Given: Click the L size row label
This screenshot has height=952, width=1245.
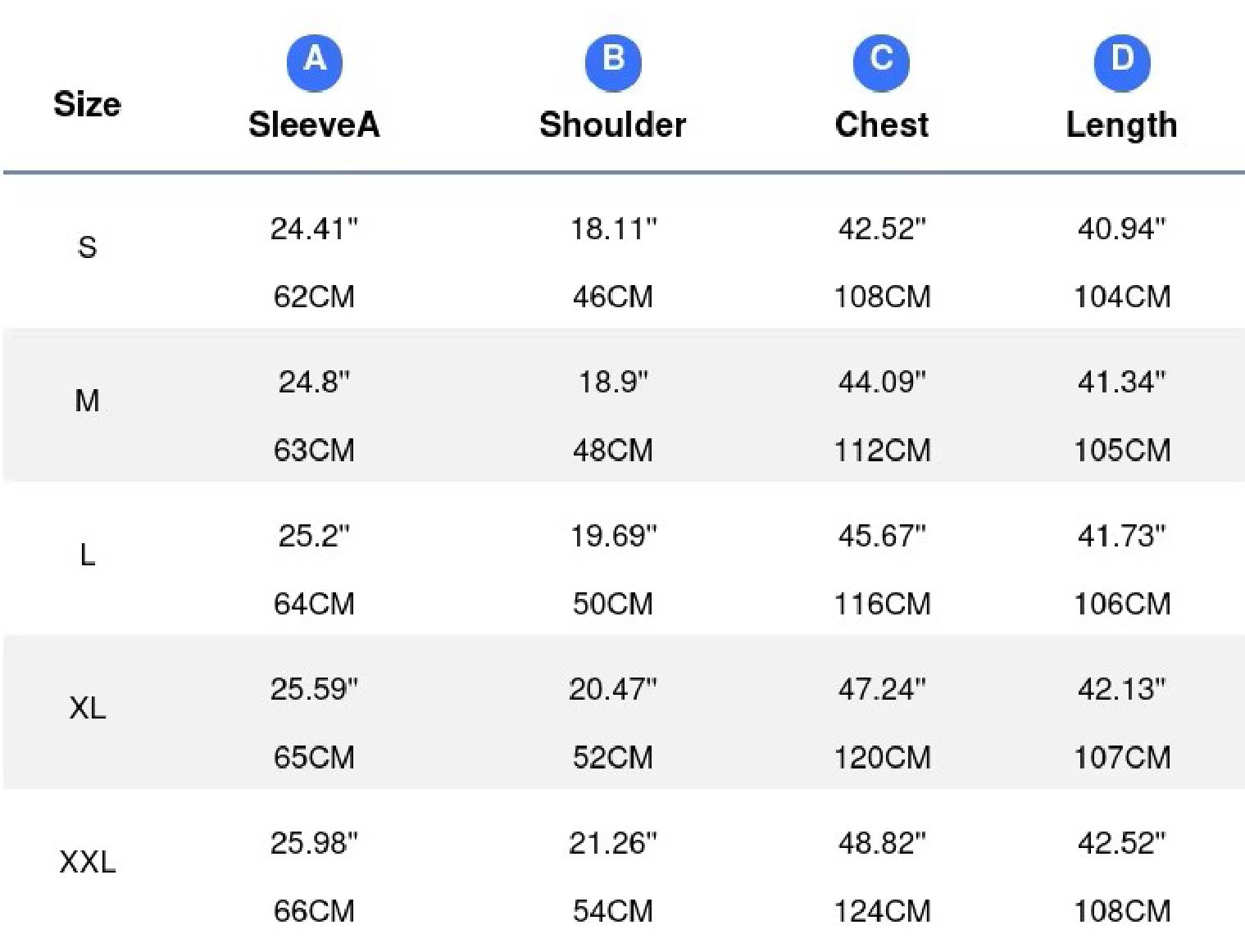Looking at the screenshot, I should pos(87,555).
